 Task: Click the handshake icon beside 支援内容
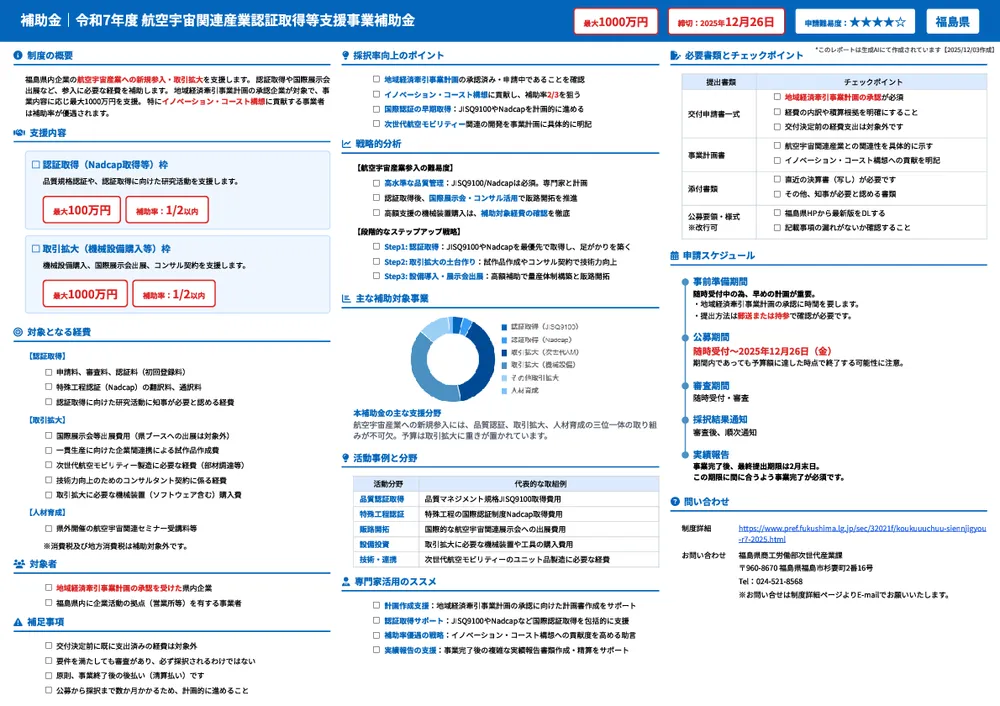tap(18, 132)
